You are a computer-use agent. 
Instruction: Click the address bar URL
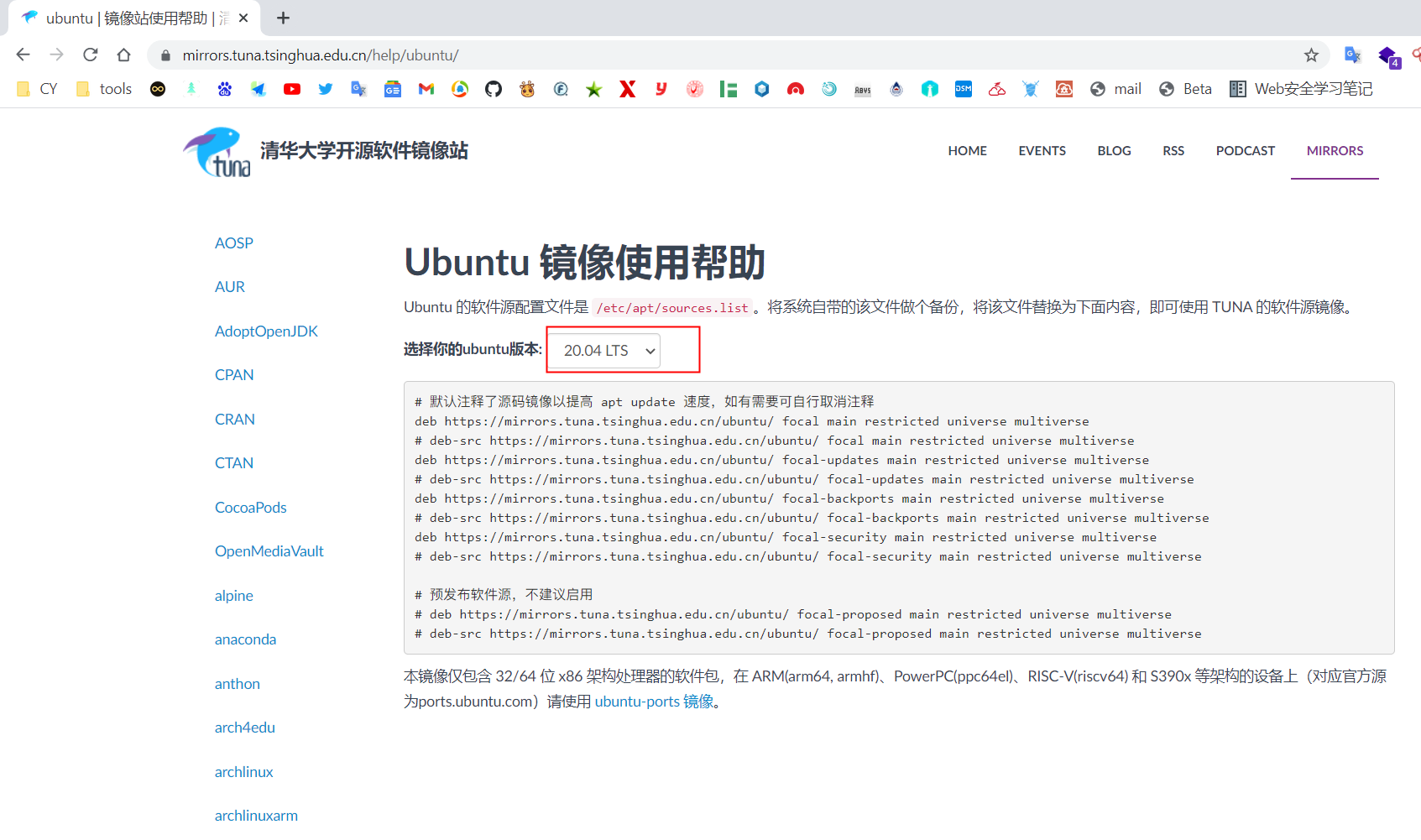tap(321, 55)
